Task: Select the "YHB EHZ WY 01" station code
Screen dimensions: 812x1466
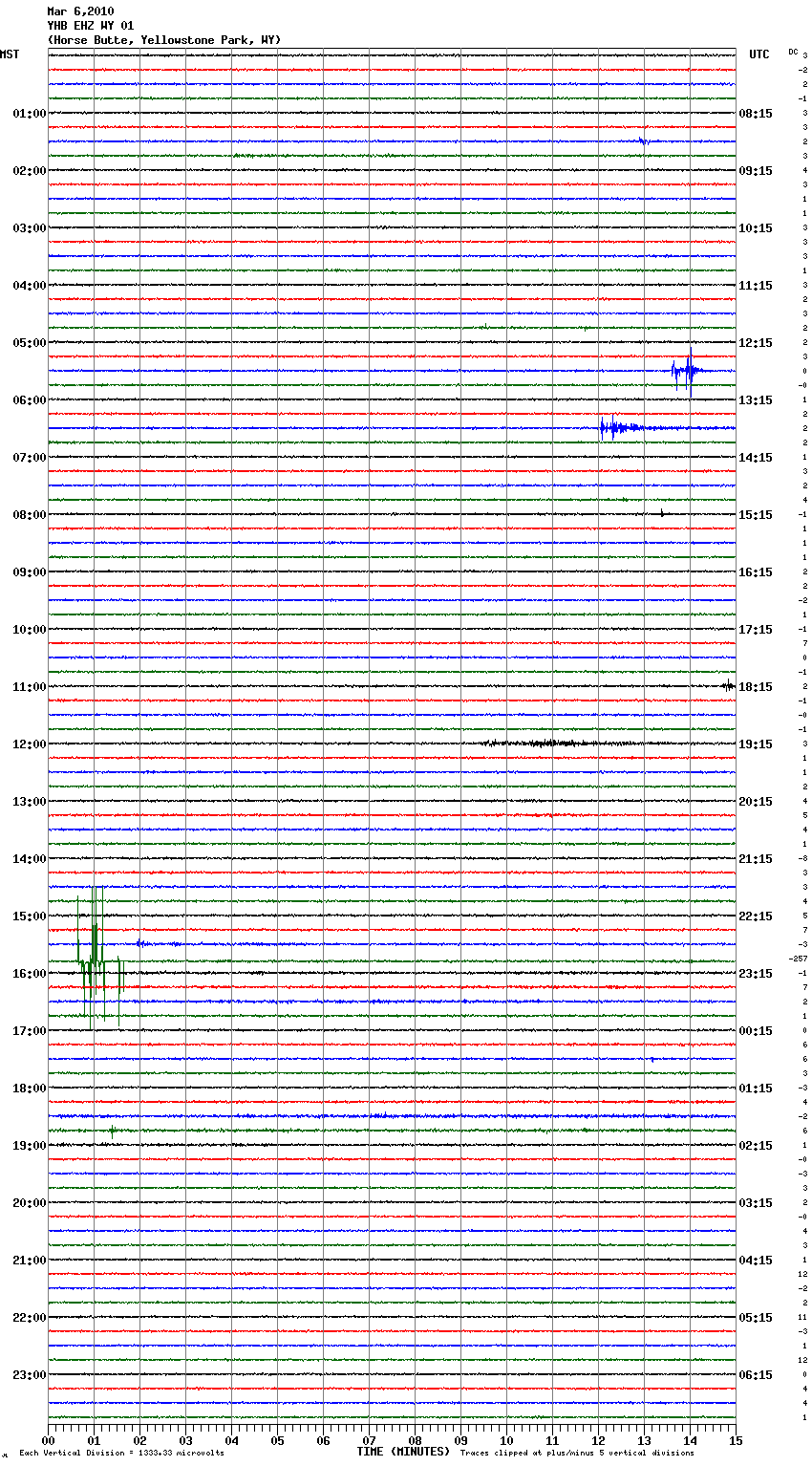Action: coord(91,26)
